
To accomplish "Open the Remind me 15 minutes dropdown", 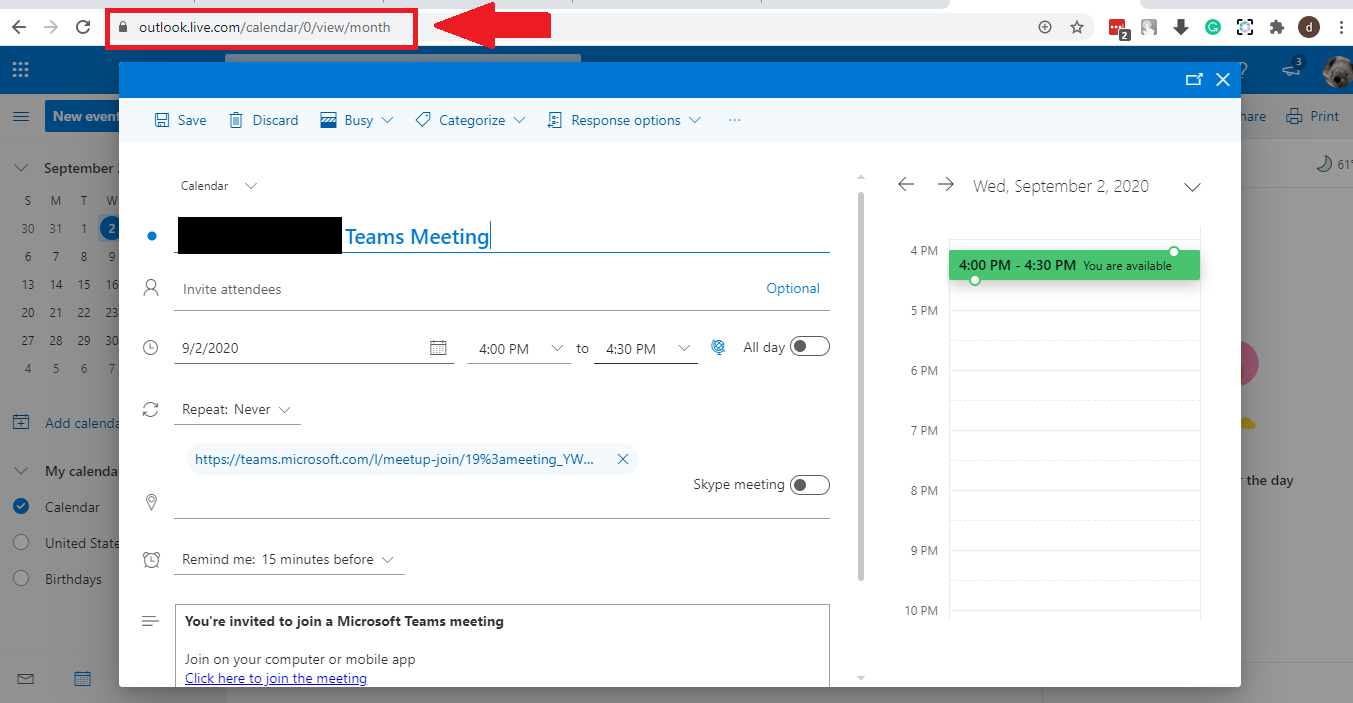I will tap(289, 560).
